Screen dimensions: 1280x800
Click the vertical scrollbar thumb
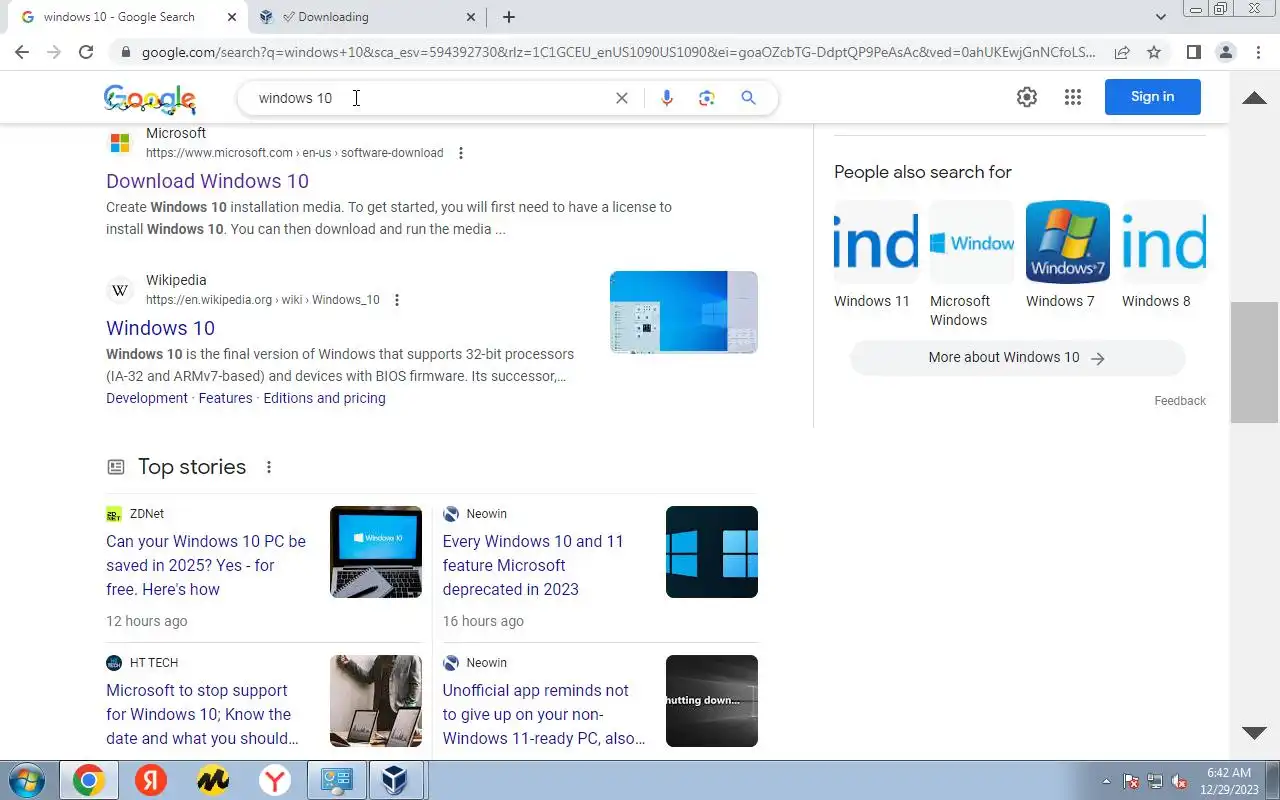(x=1254, y=362)
